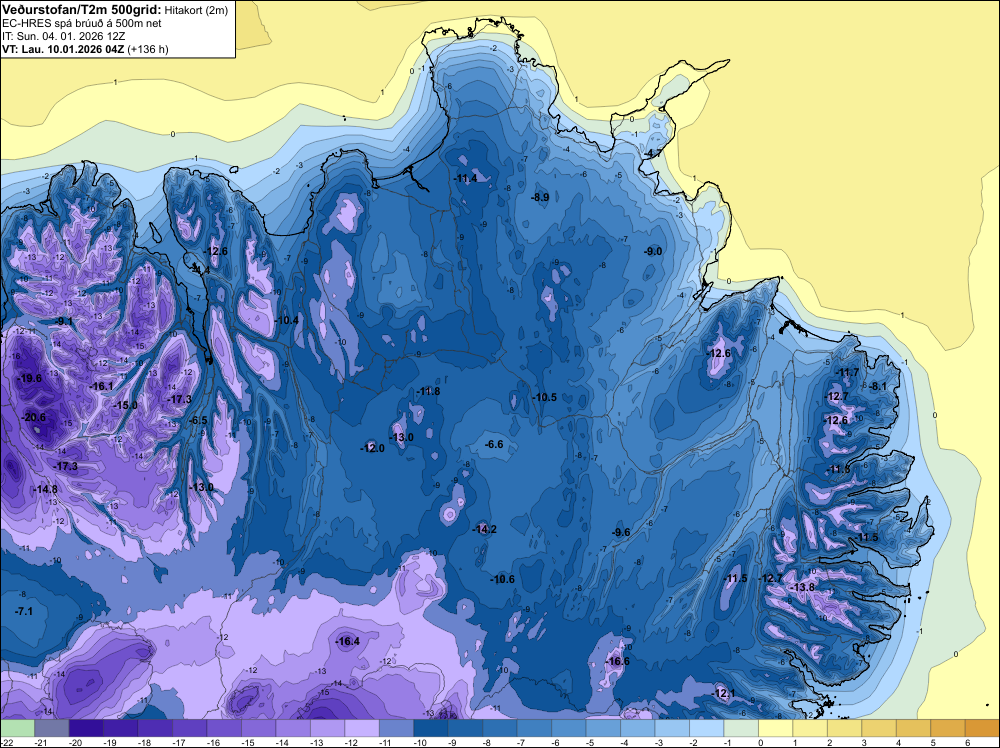This screenshot has height=748, width=1000.
Task: Select the -14.8 temperature reading
Action: [45, 489]
